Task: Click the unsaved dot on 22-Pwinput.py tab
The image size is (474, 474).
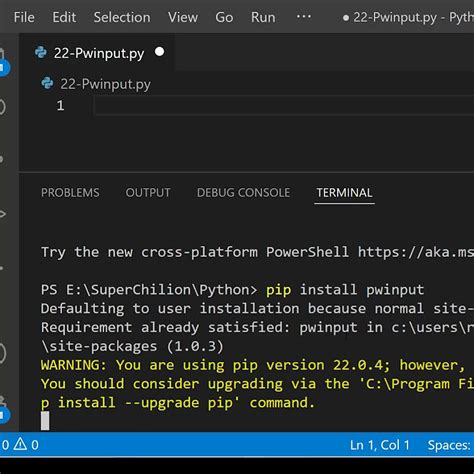Action: click(x=159, y=52)
